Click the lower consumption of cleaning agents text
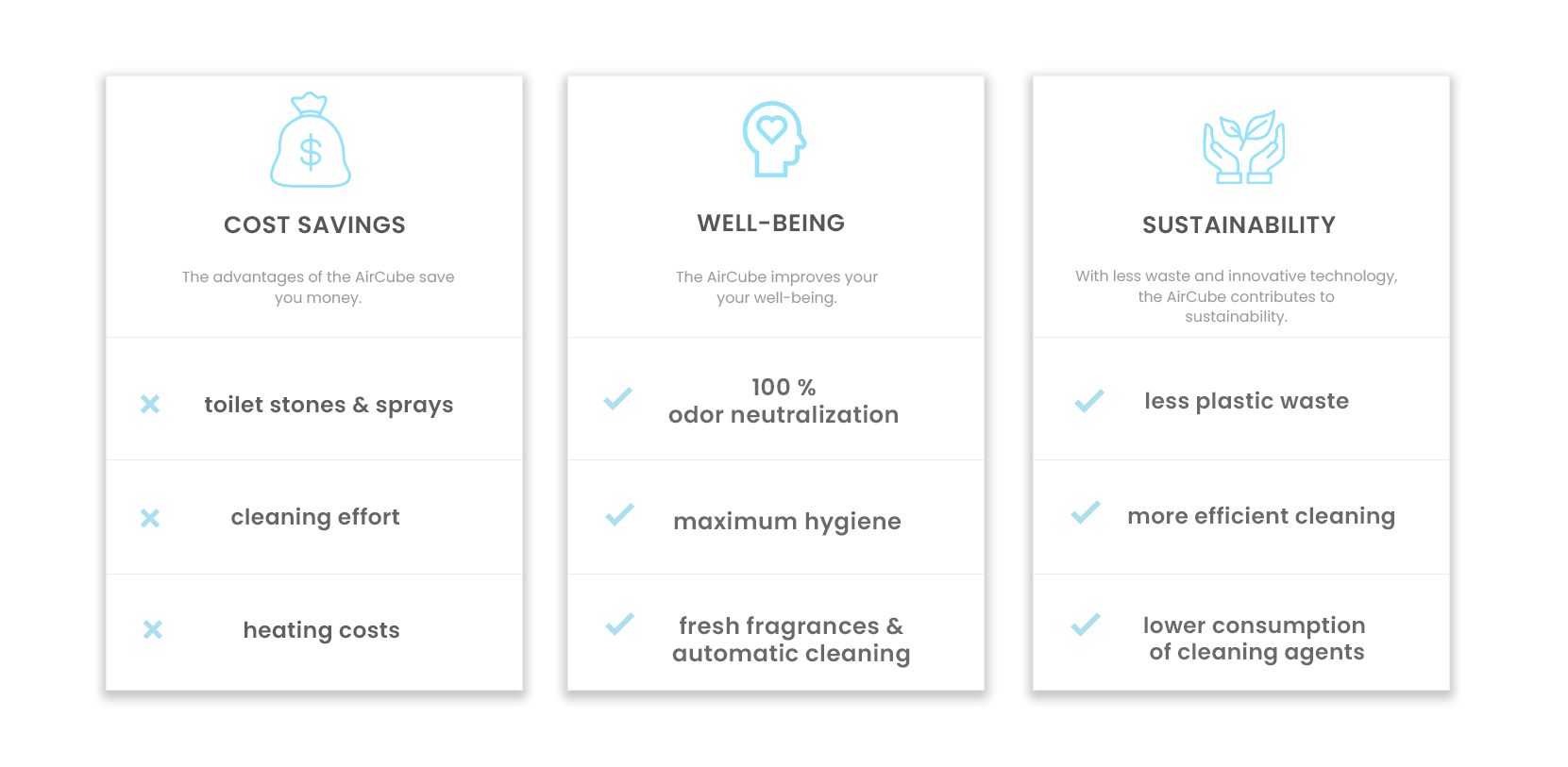This screenshot has width=1568, height=767. click(1256, 639)
